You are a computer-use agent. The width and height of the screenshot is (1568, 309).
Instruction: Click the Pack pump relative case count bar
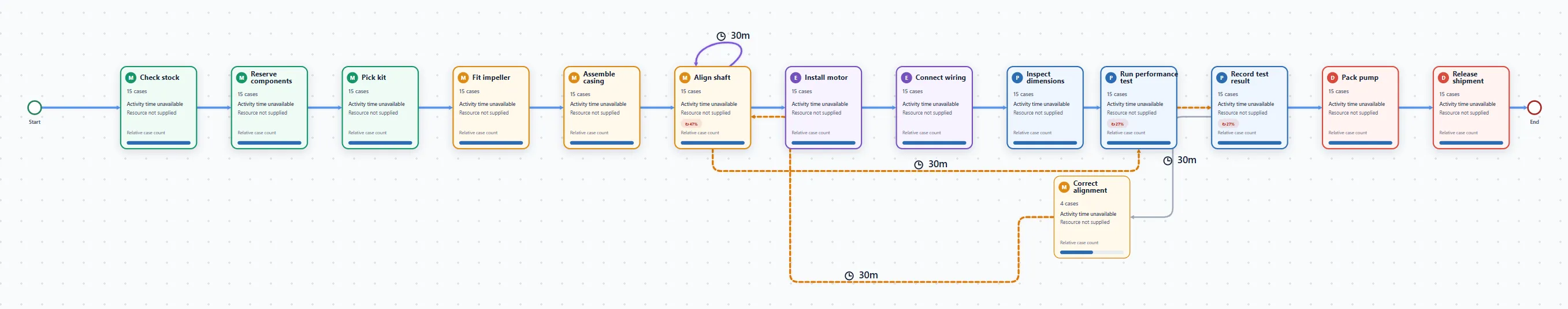[1360, 144]
